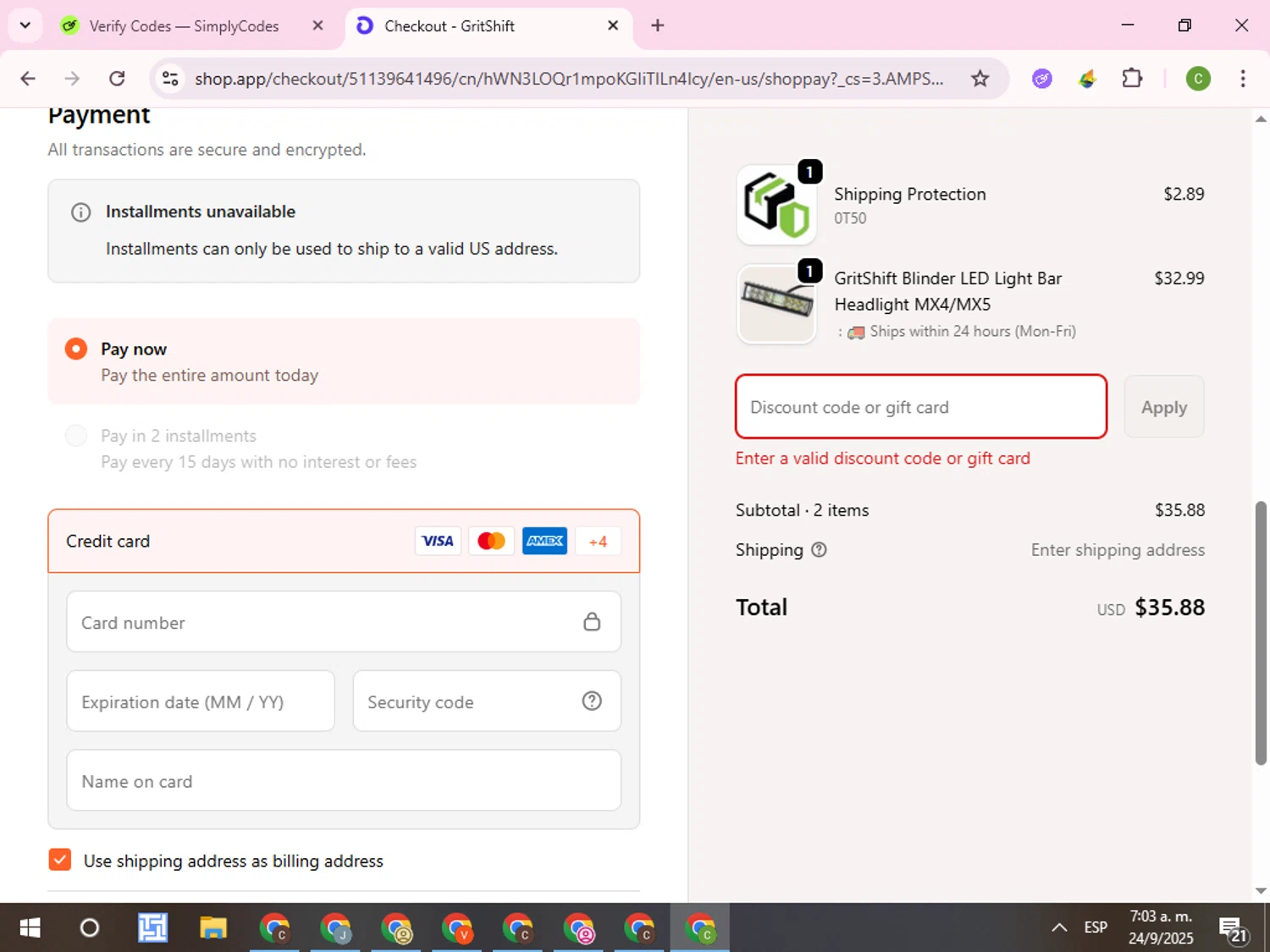This screenshot has height=952, width=1270.
Task: Reload the checkout page
Action: [117, 79]
